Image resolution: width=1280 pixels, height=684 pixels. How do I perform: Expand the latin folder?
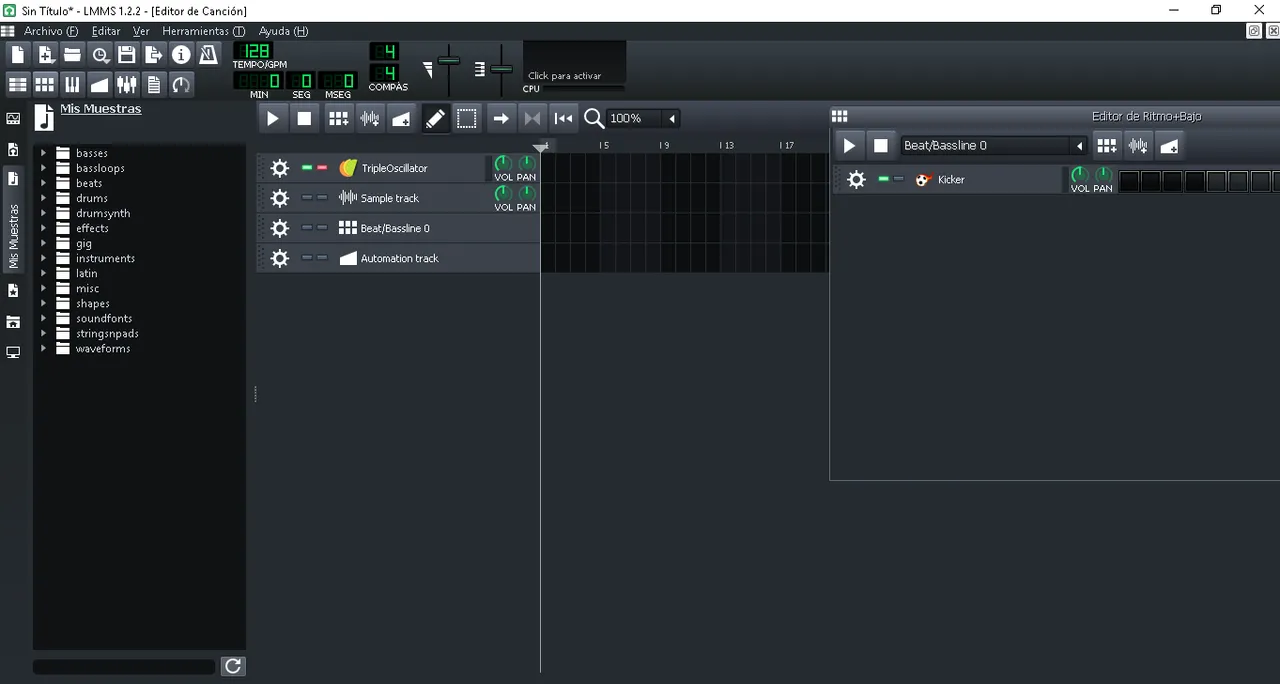43,273
